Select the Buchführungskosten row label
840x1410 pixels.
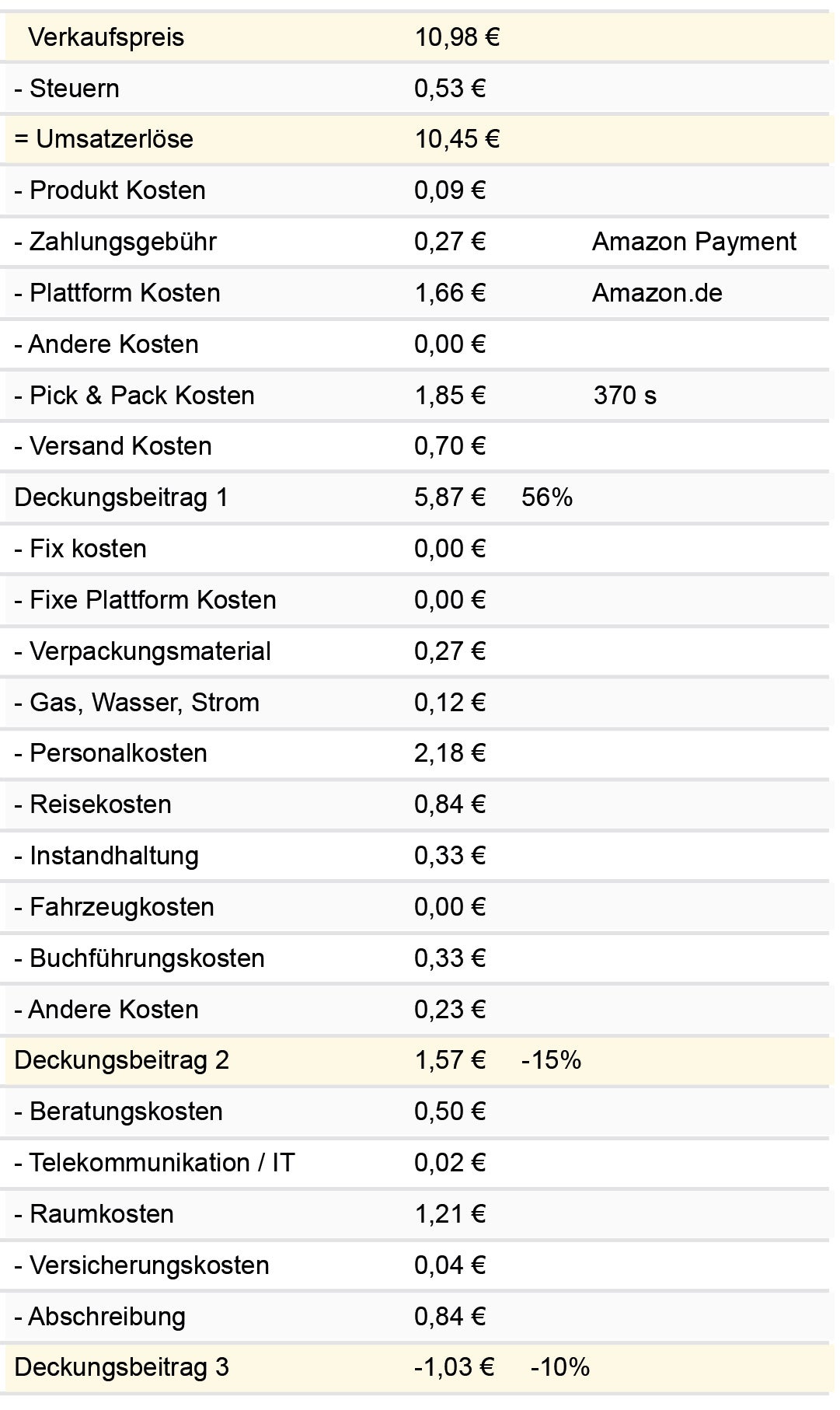tap(139, 958)
